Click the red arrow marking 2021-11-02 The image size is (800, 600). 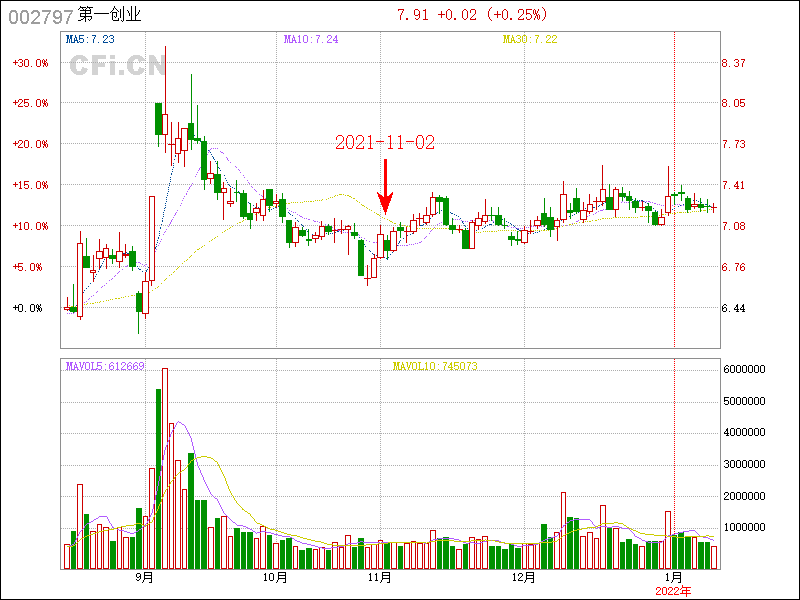pos(385,187)
